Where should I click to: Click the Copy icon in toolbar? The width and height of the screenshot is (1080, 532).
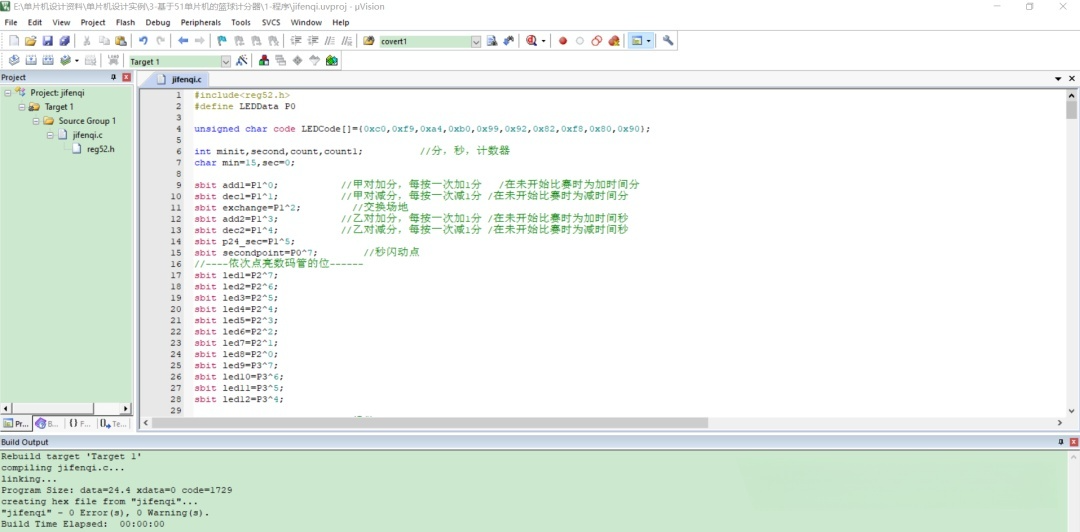click(x=104, y=41)
